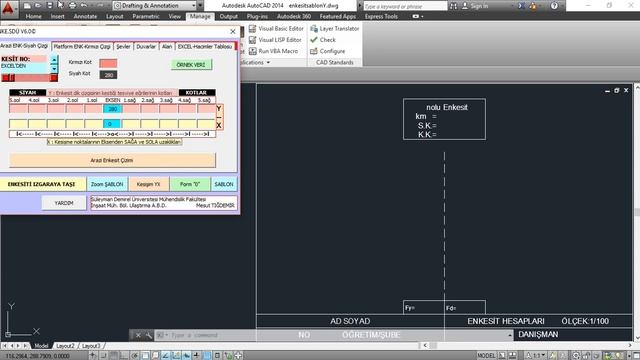Click Configure CAD standards
Viewport: 640px width, 360px height.
click(327, 51)
